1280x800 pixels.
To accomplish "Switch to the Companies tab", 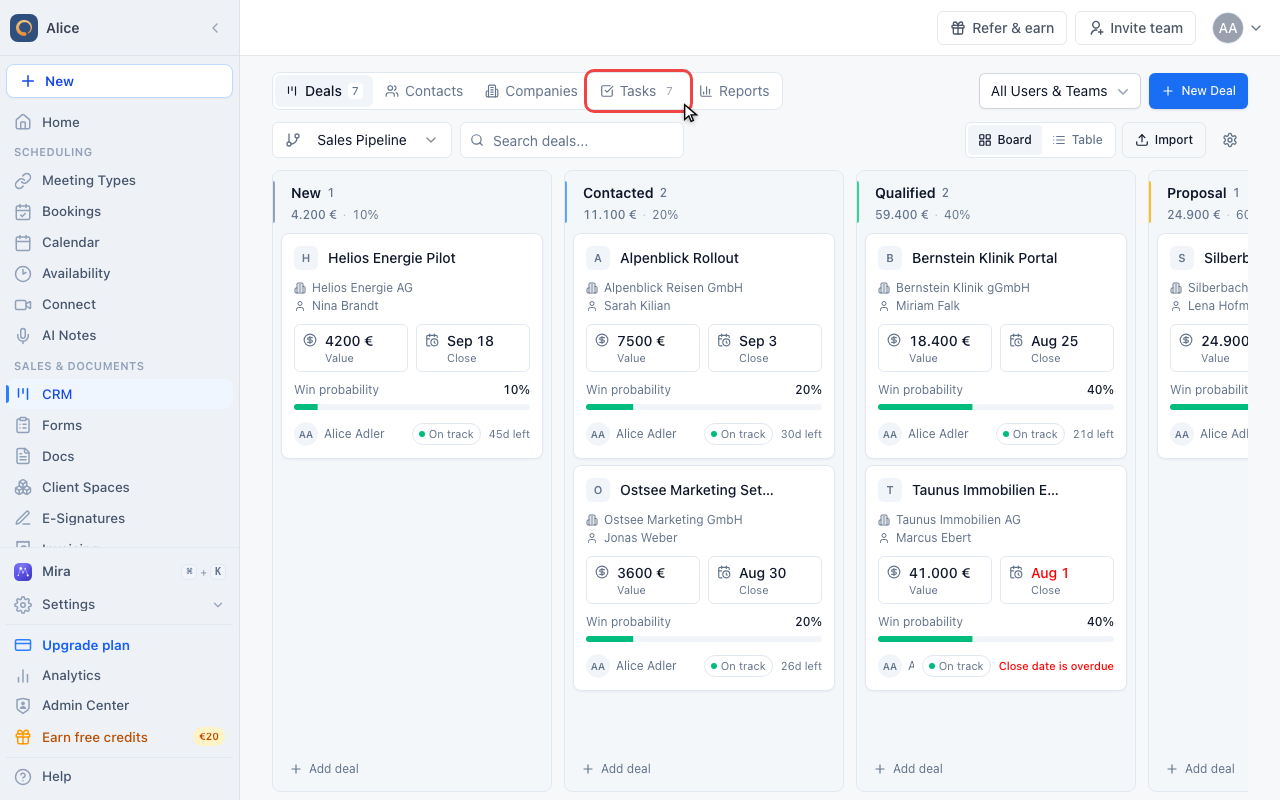I will click(531, 91).
